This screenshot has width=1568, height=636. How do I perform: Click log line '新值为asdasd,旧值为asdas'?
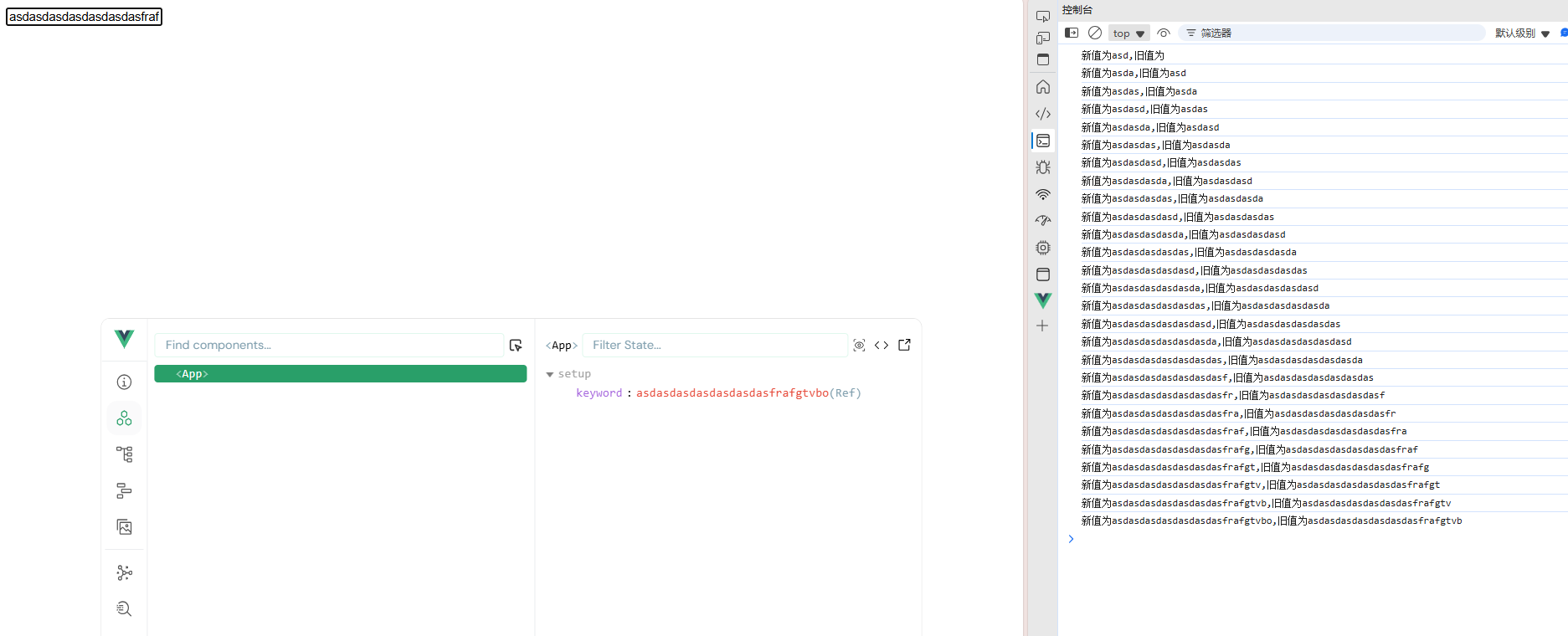(x=1144, y=109)
